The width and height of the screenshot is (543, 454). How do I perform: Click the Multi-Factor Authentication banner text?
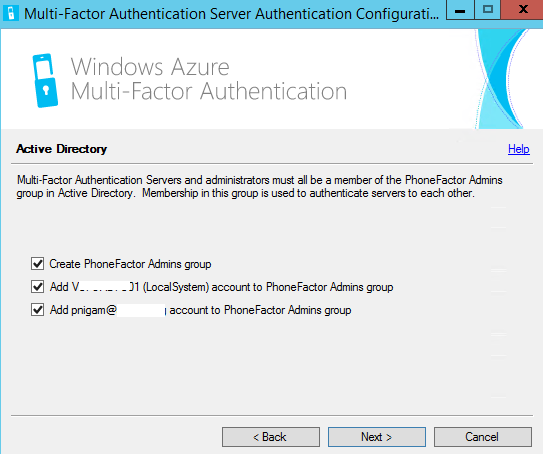[209, 91]
